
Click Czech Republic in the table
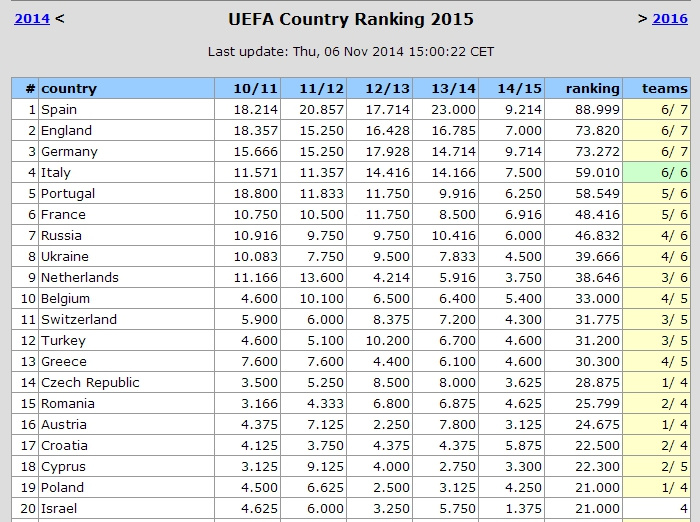coord(90,383)
